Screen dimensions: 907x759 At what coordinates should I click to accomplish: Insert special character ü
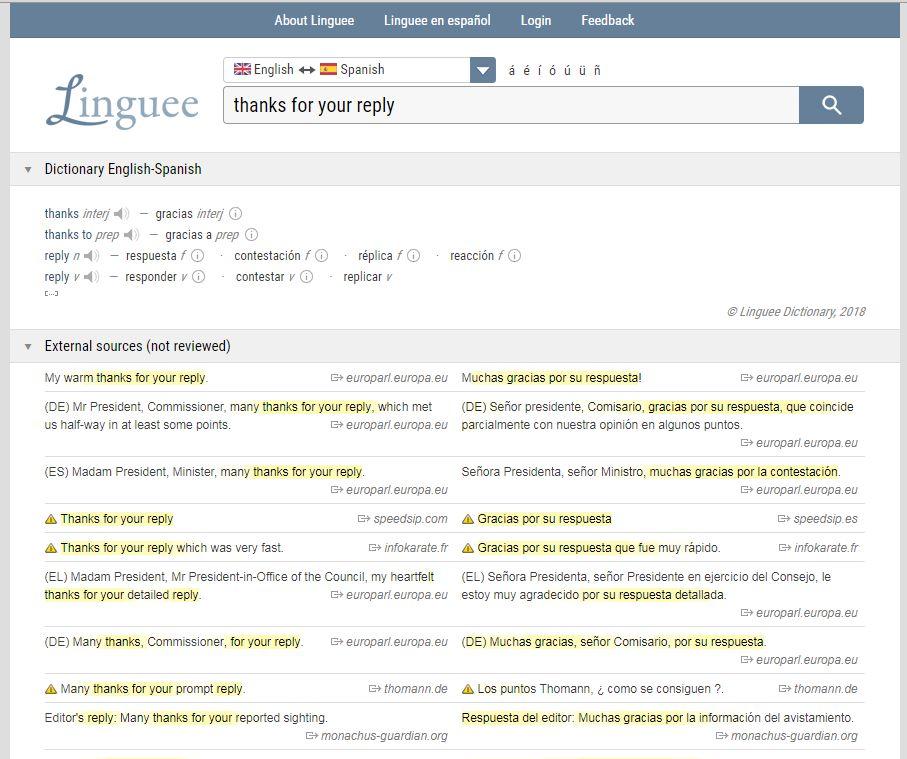(x=582, y=71)
